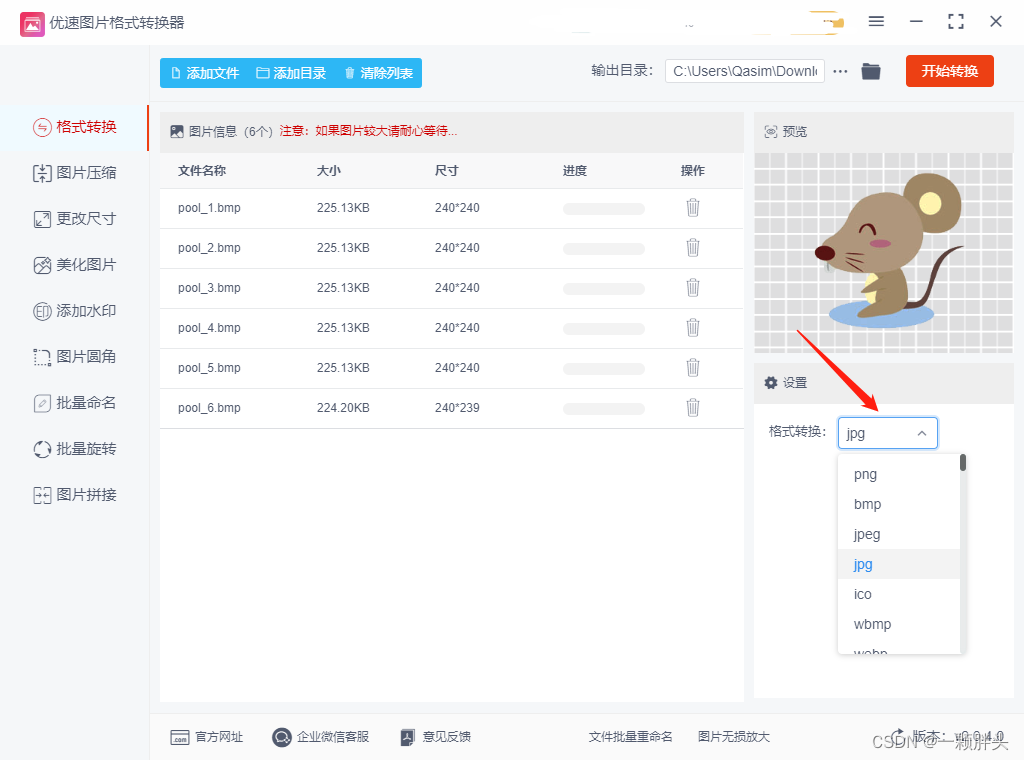
Task: Choose jpeg from format list
Action: (x=899, y=535)
